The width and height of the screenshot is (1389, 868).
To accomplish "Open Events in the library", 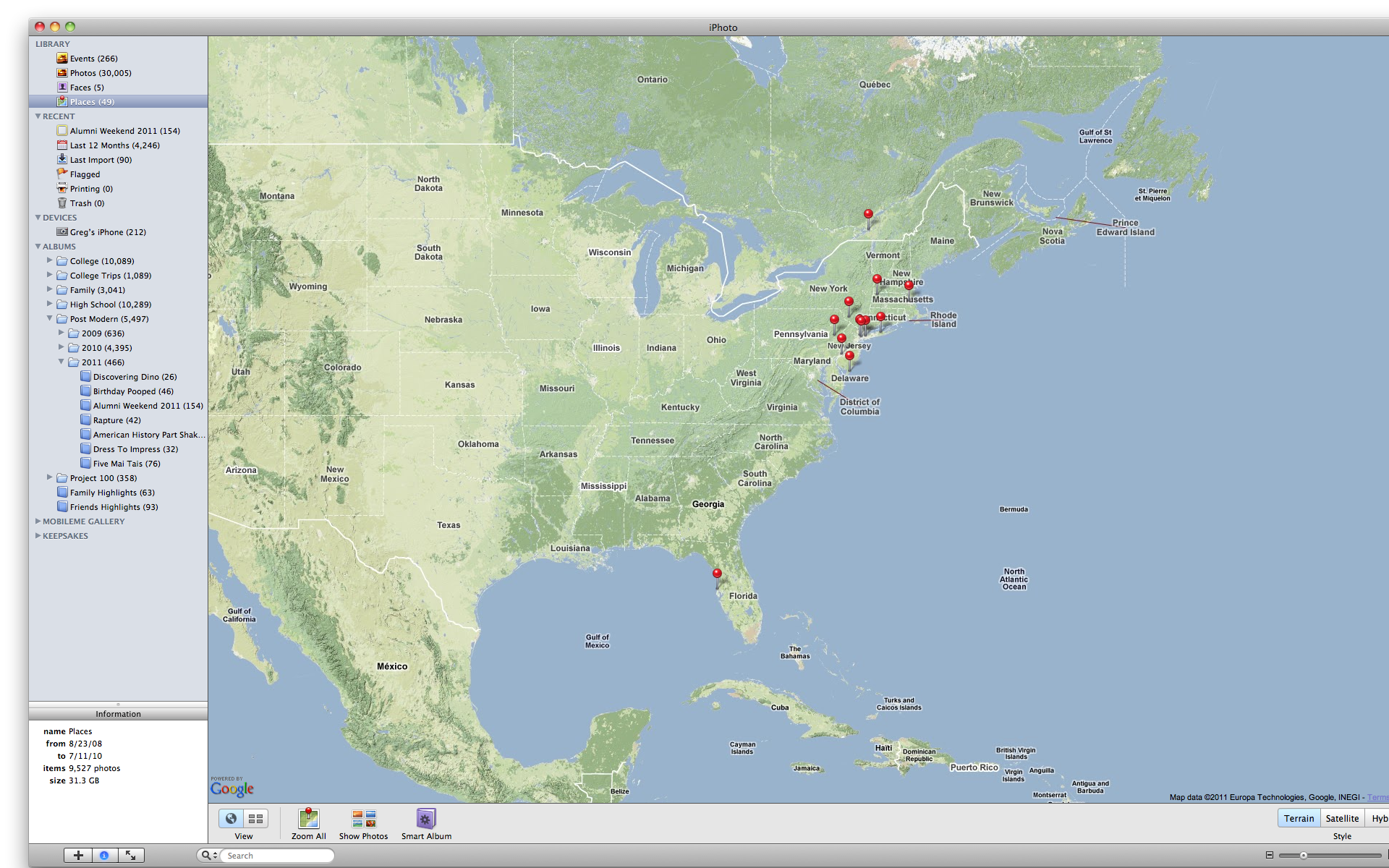I will 93,59.
